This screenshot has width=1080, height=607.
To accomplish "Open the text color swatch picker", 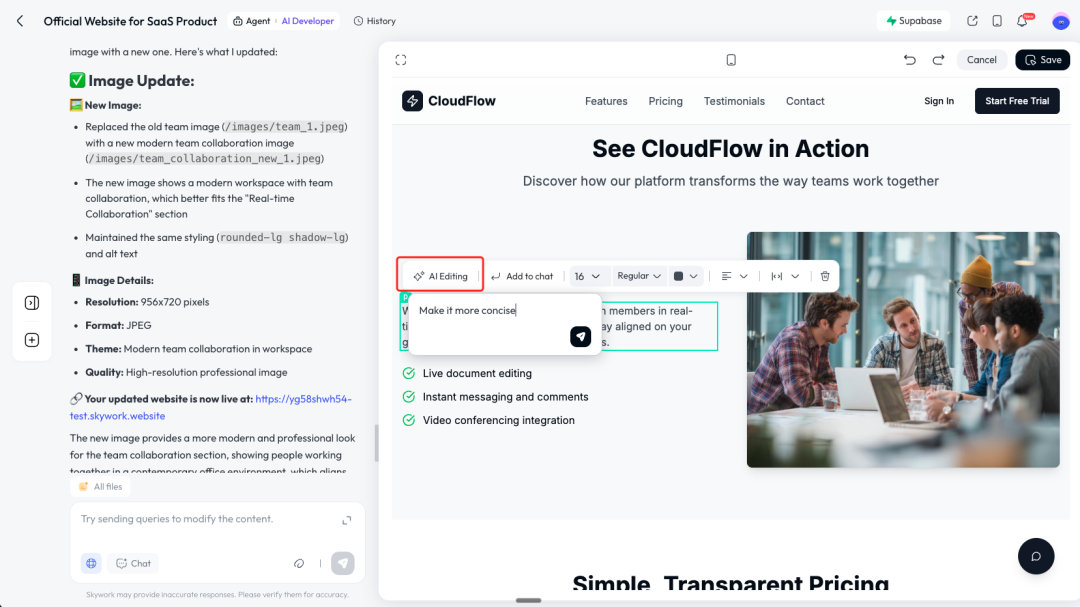I will click(x=685, y=276).
